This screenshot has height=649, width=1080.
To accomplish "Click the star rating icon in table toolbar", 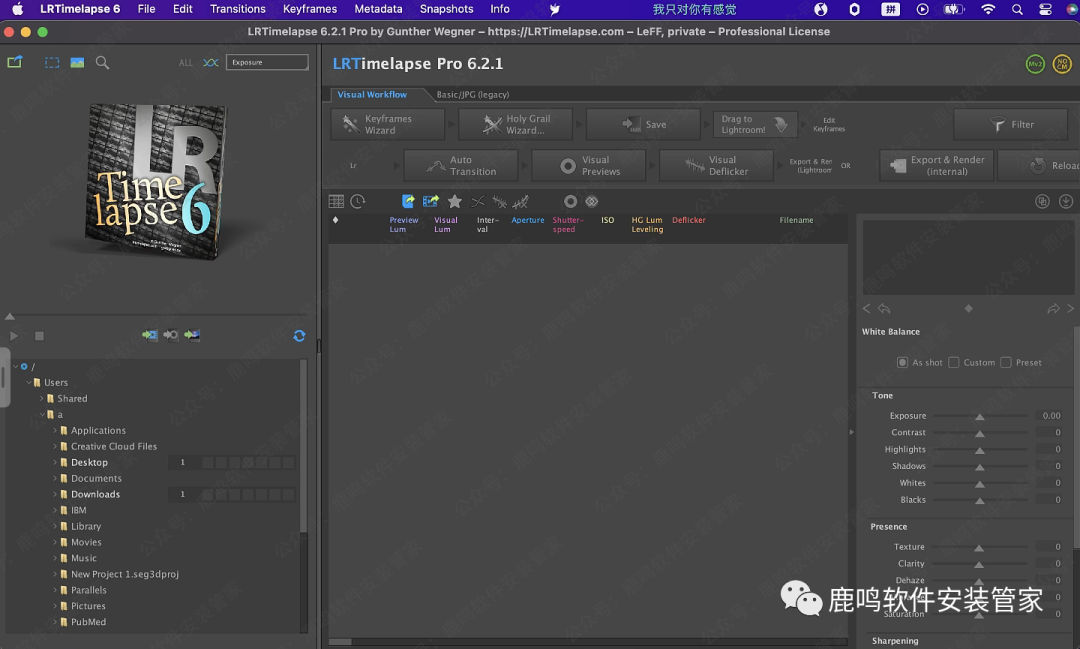I will click(x=455, y=201).
